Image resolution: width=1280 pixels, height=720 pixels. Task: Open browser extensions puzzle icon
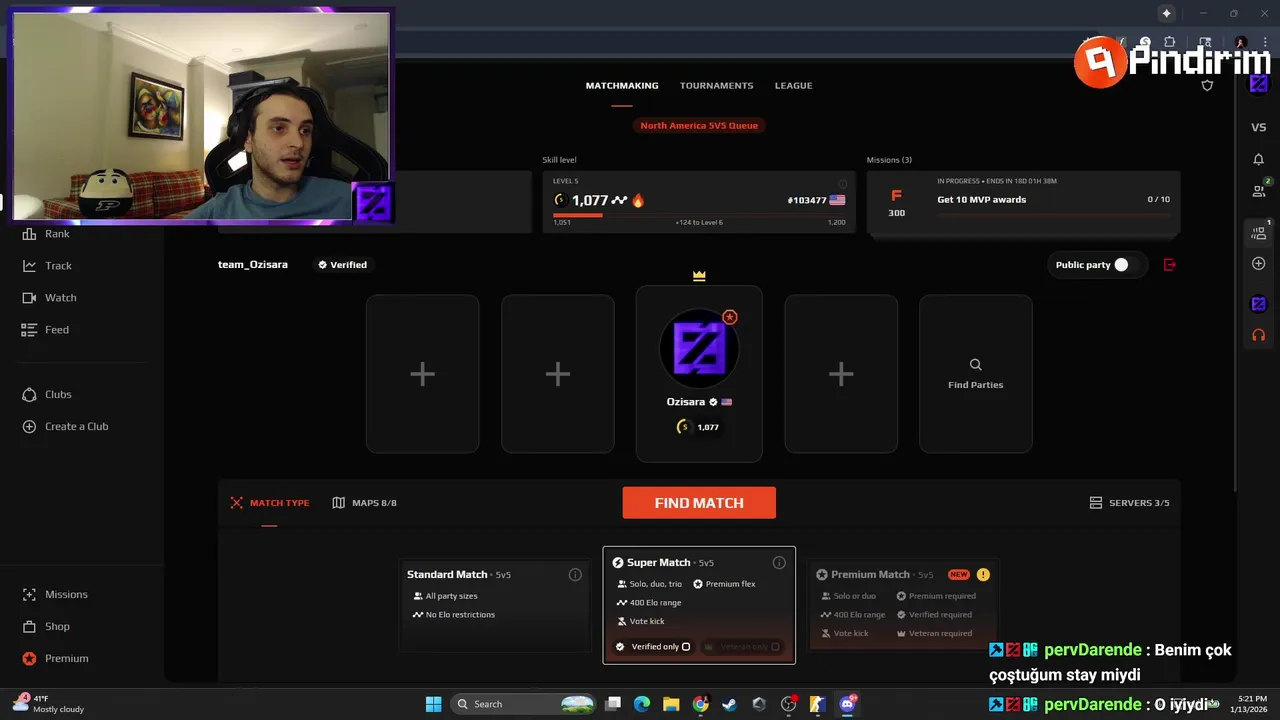(1169, 43)
